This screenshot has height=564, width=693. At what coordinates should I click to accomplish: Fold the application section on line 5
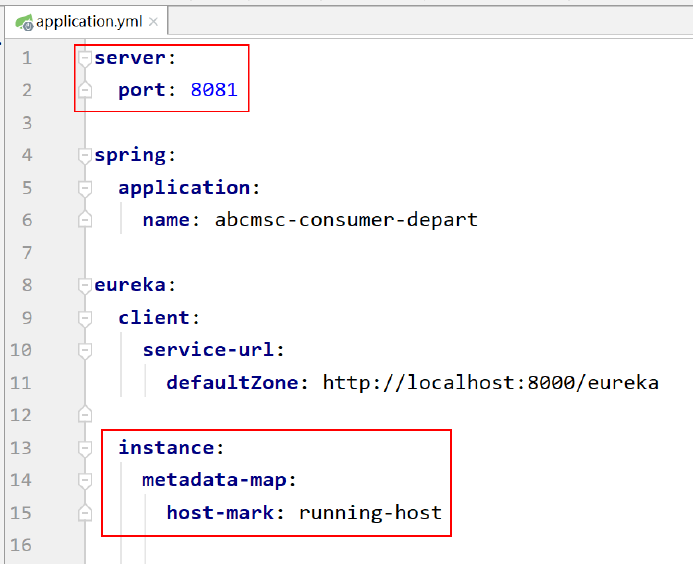[85, 188]
